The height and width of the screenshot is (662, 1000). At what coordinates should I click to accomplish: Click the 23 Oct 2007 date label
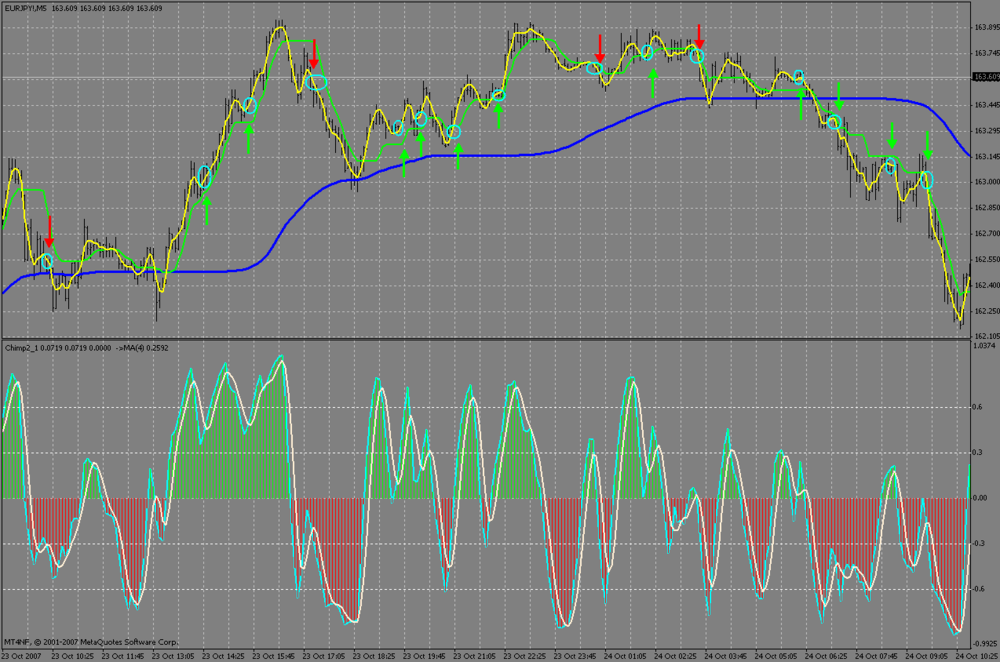tap(21, 656)
